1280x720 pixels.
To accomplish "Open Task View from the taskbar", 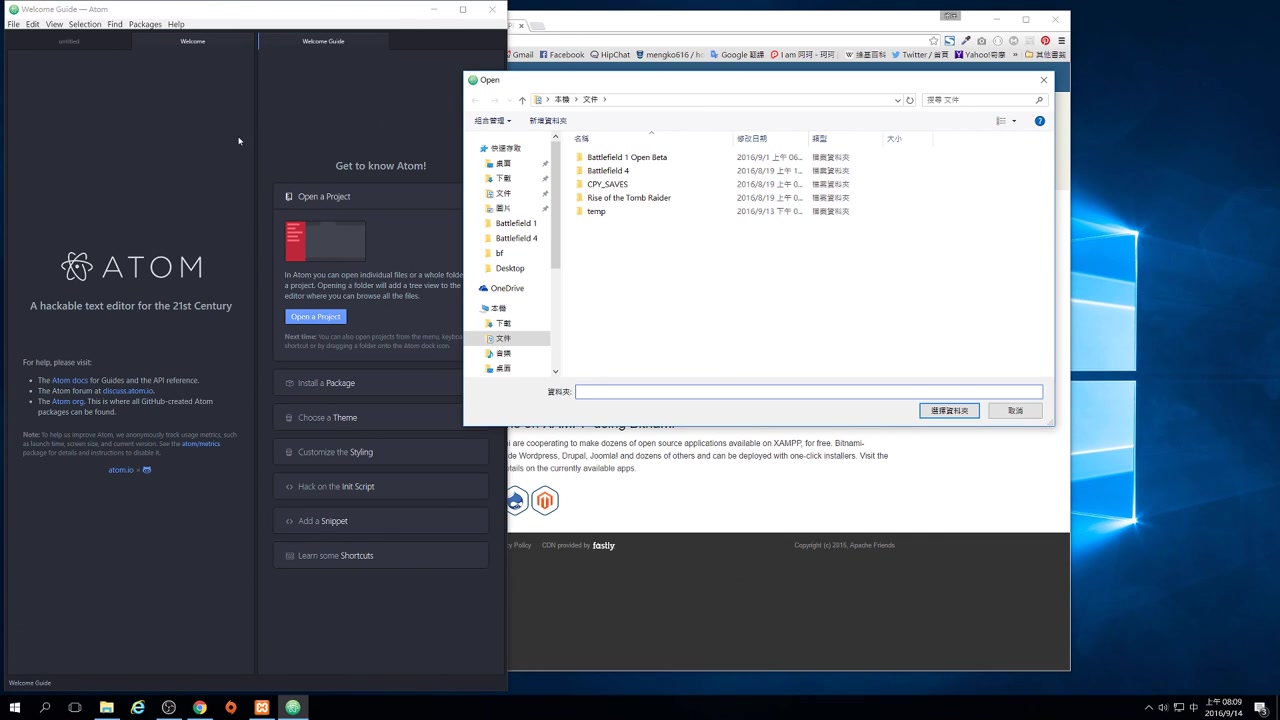I will (x=75, y=708).
